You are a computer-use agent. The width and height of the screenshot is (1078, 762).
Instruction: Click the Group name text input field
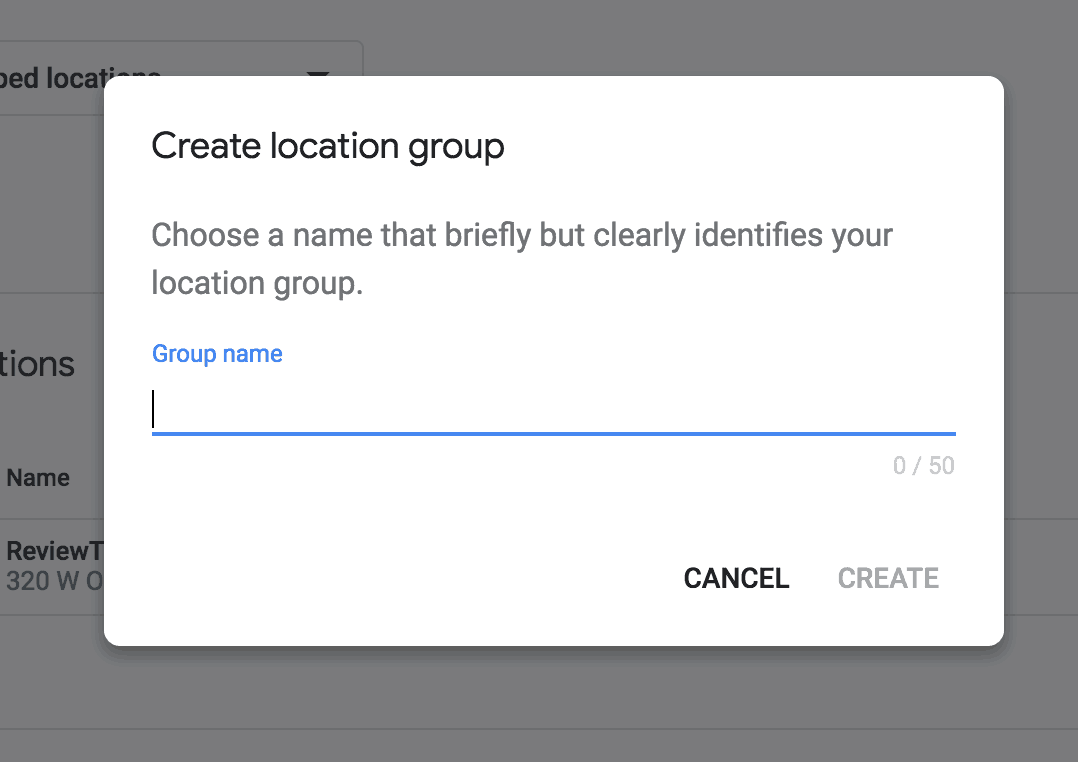(x=553, y=410)
